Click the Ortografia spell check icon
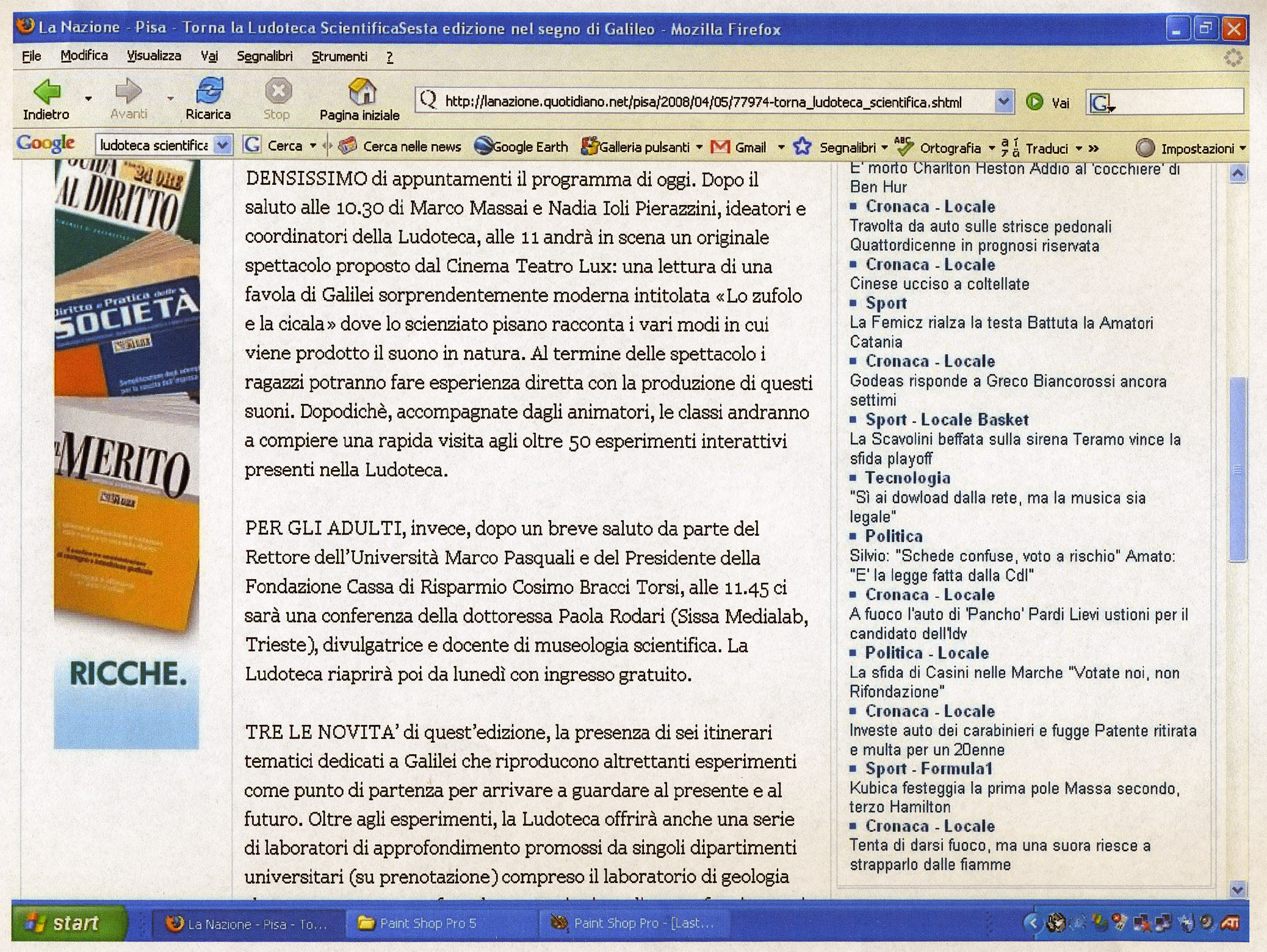Image resolution: width=1267 pixels, height=952 pixels. 903,146
